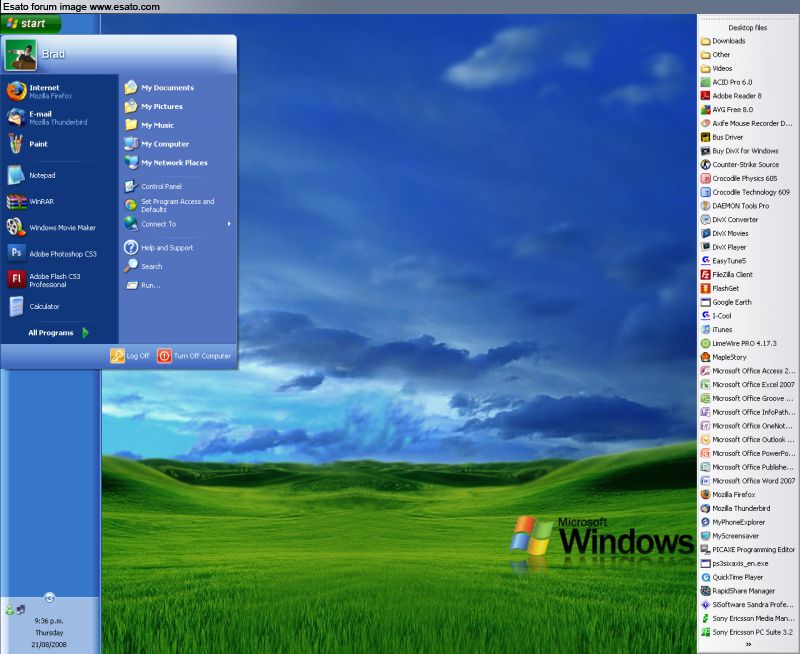Click the 9:36 p.m. taskbar clock
Viewport: 800px width, 654px height.
pyautogui.click(x=49, y=621)
